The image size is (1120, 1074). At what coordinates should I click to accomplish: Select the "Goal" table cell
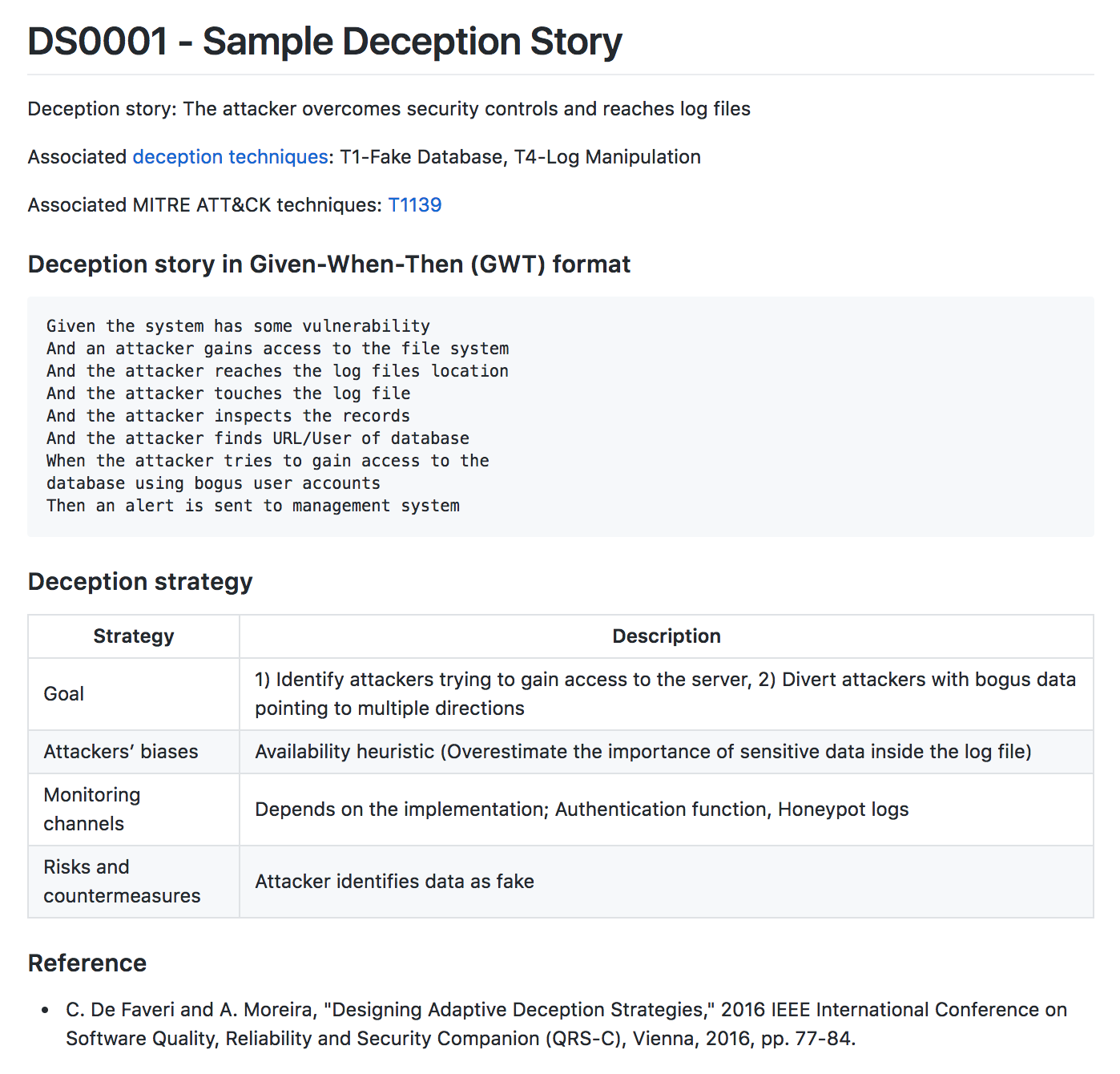[x=134, y=694]
